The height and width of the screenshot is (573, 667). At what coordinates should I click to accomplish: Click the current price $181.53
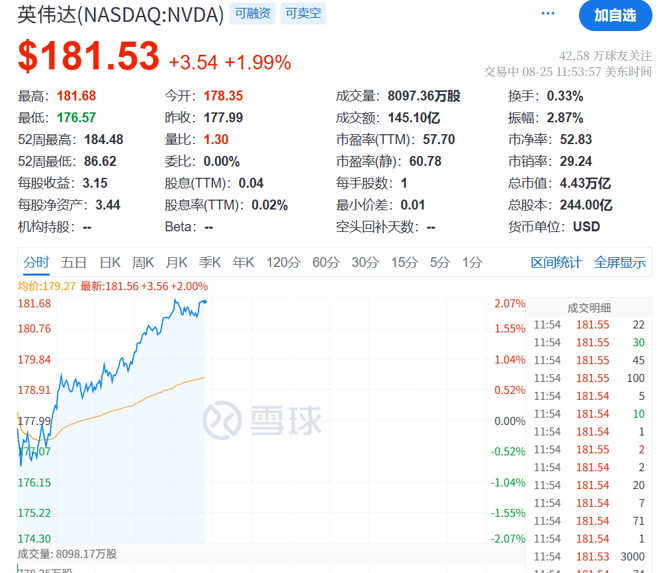pyautogui.click(x=88, y=56)
